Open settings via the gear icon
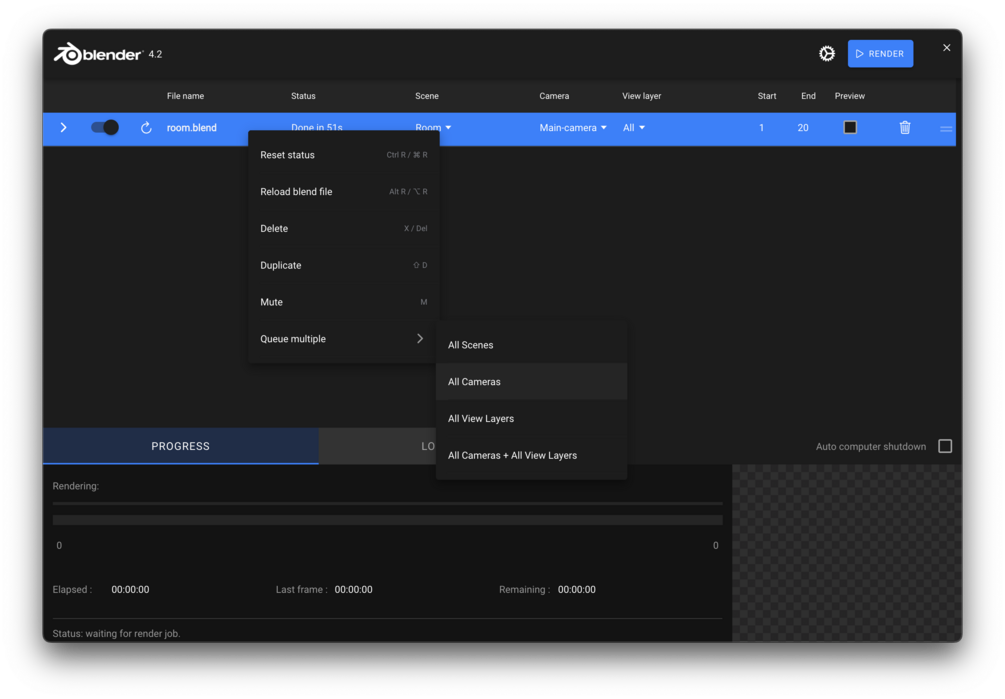Viewport: 1005px width, 699px height. [x=827, y=54]
